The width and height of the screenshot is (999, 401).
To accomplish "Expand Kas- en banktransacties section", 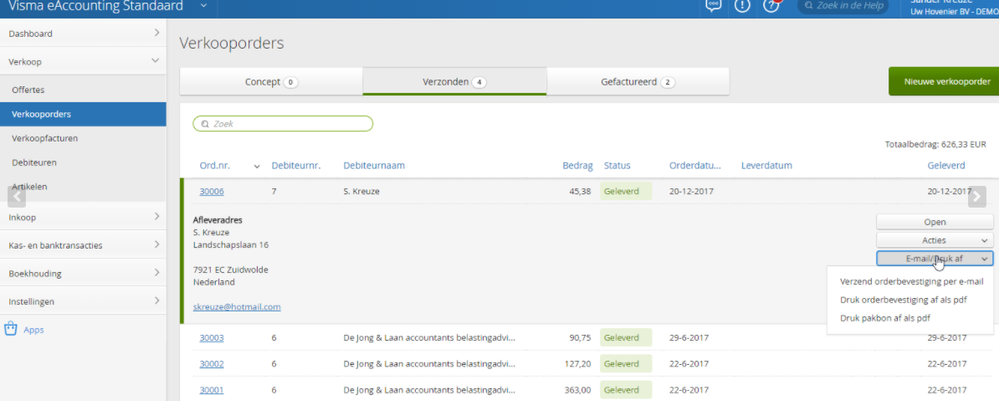I will (x=83, y=245).
